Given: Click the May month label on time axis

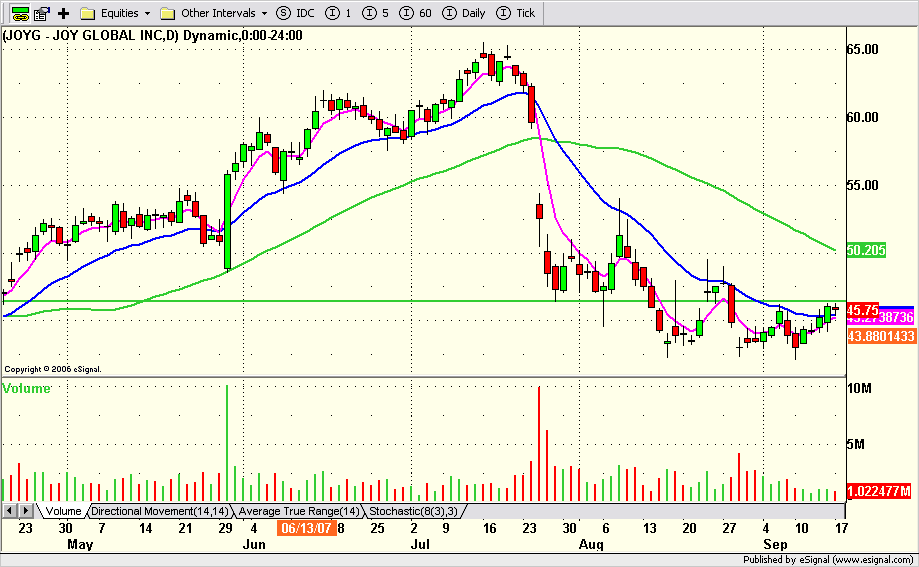Looking at the screenshot, I should tap(80, 544).
